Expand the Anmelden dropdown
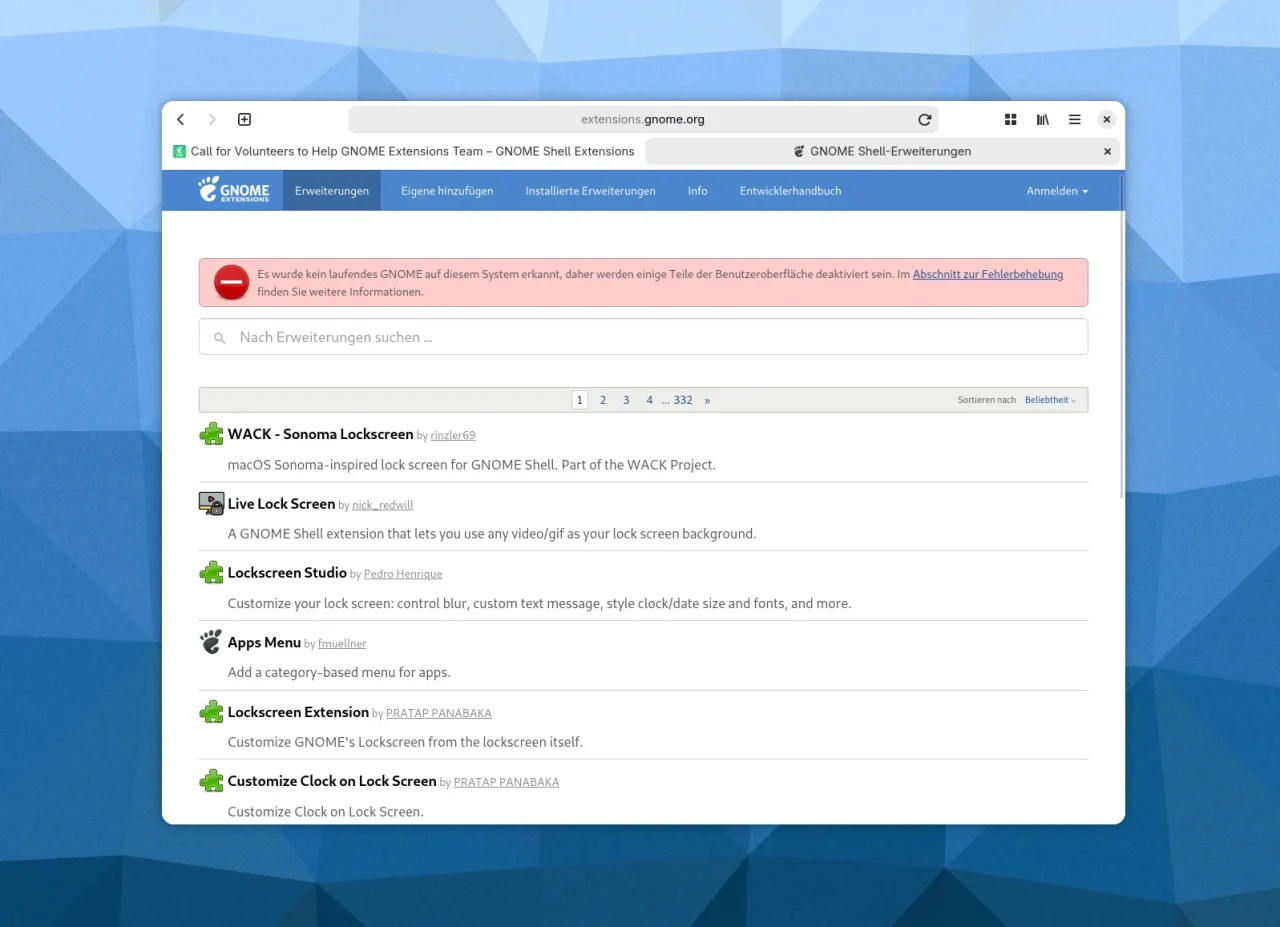 pos(1057,191)
